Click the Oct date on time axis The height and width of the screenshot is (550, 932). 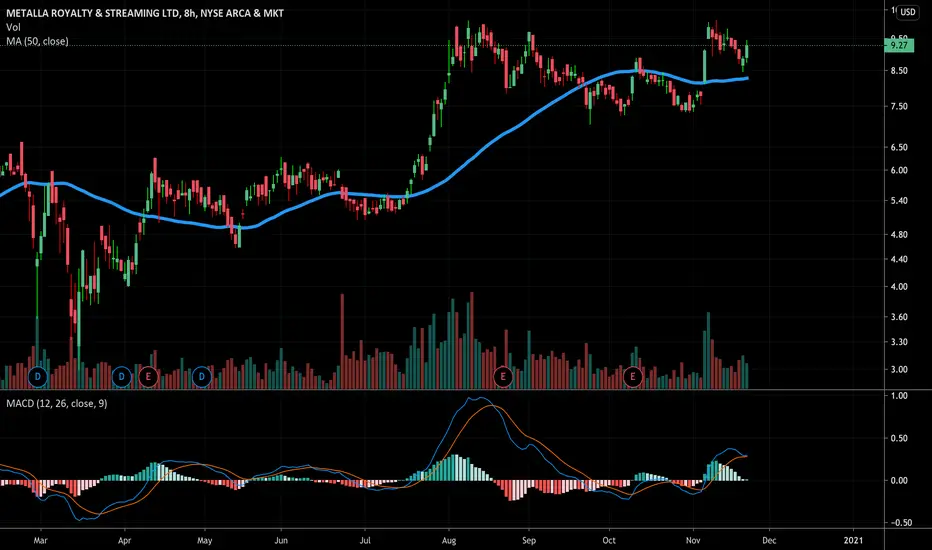click(x=609, y=540)
